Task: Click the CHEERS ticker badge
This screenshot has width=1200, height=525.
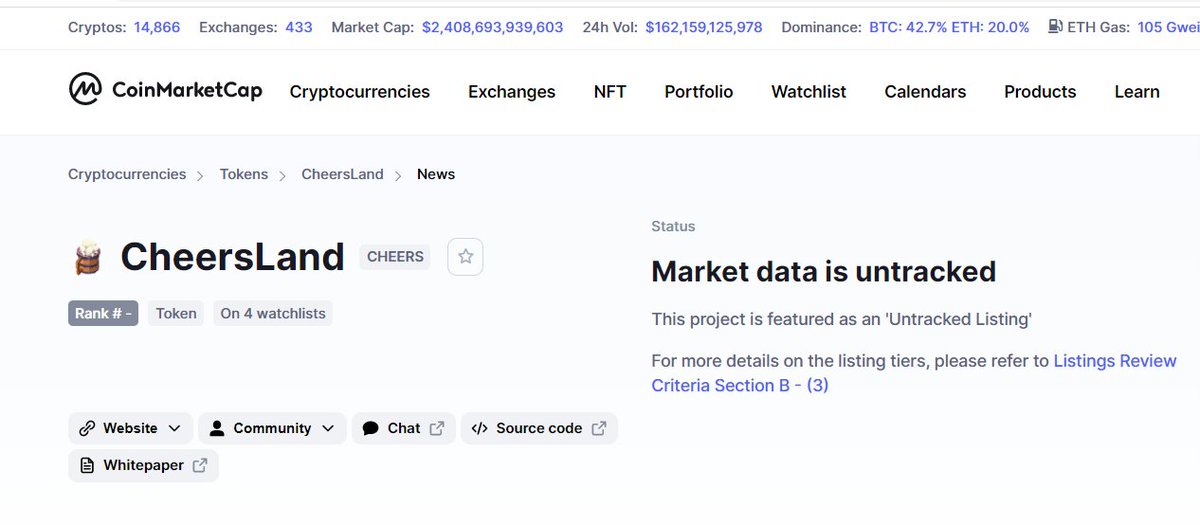Action: pyautogui.click(x=395, y=257)
